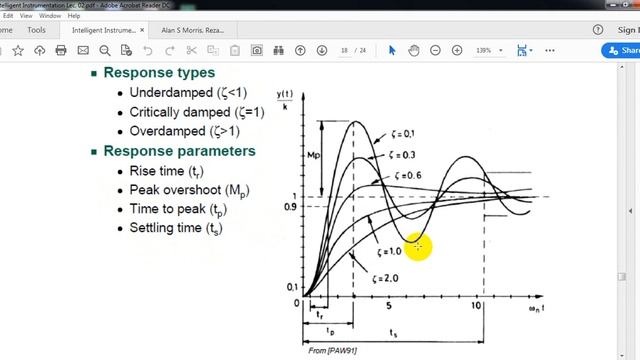This screenshot has width=640, height=360.
Task: Open the help question mark
Action: [598, 30]
